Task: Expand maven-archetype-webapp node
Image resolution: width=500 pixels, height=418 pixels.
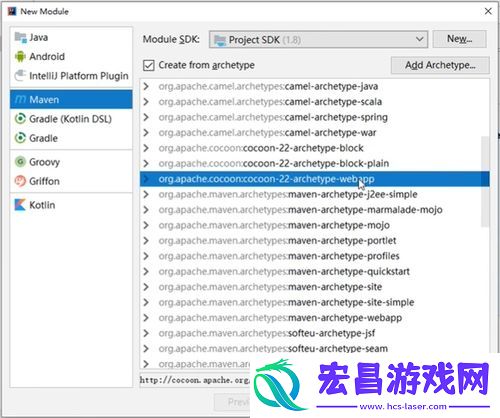Action: (x=146, y=318)
